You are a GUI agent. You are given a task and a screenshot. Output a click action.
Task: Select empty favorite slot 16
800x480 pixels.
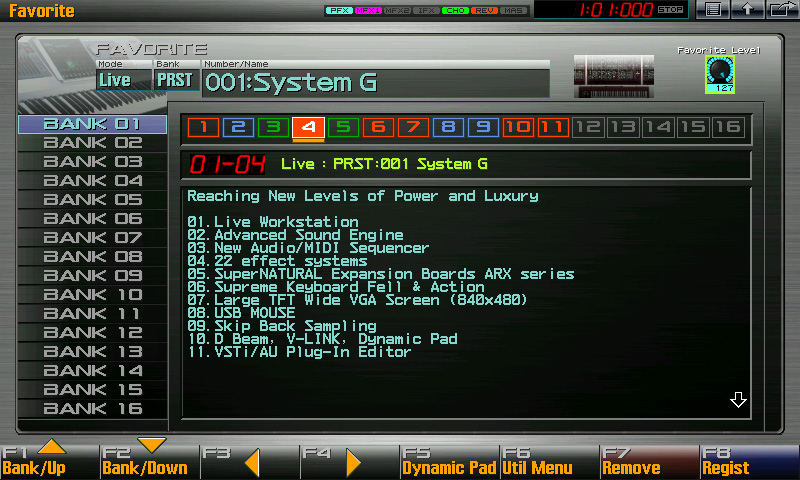click(728, 127)
